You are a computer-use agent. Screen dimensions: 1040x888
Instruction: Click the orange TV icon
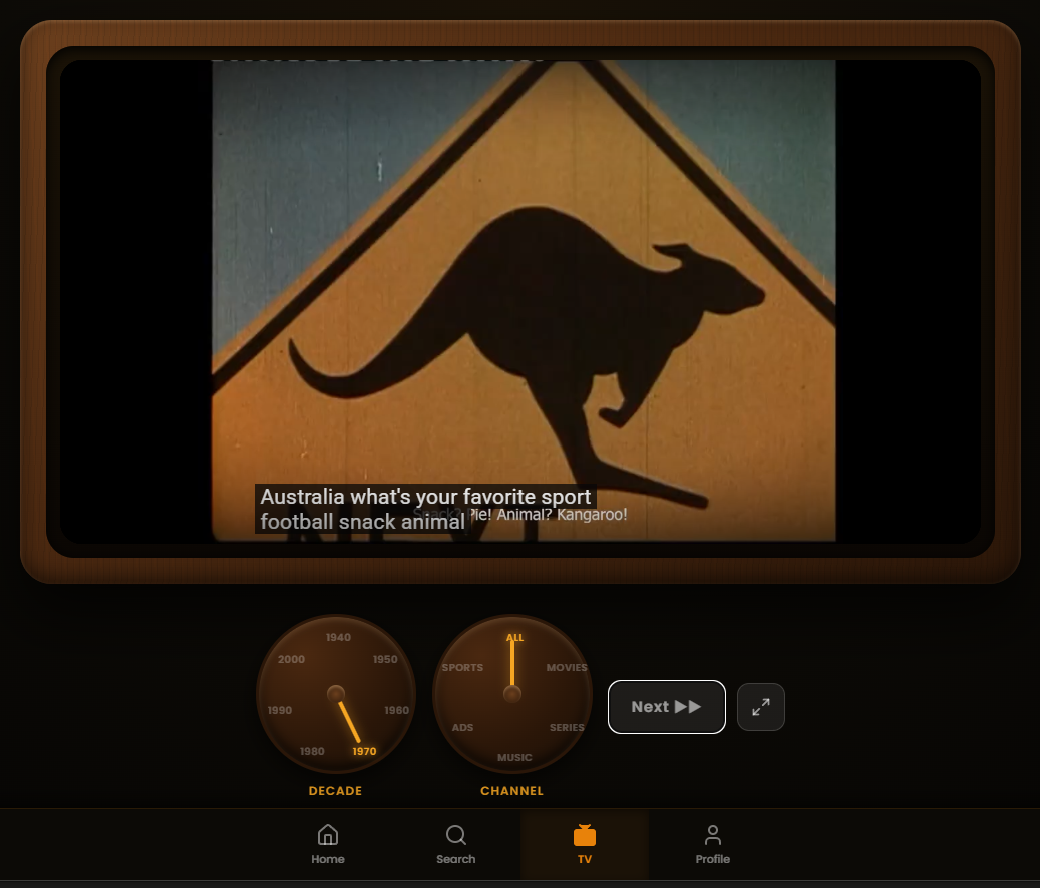pyautogui.click(x=584, y=835)
